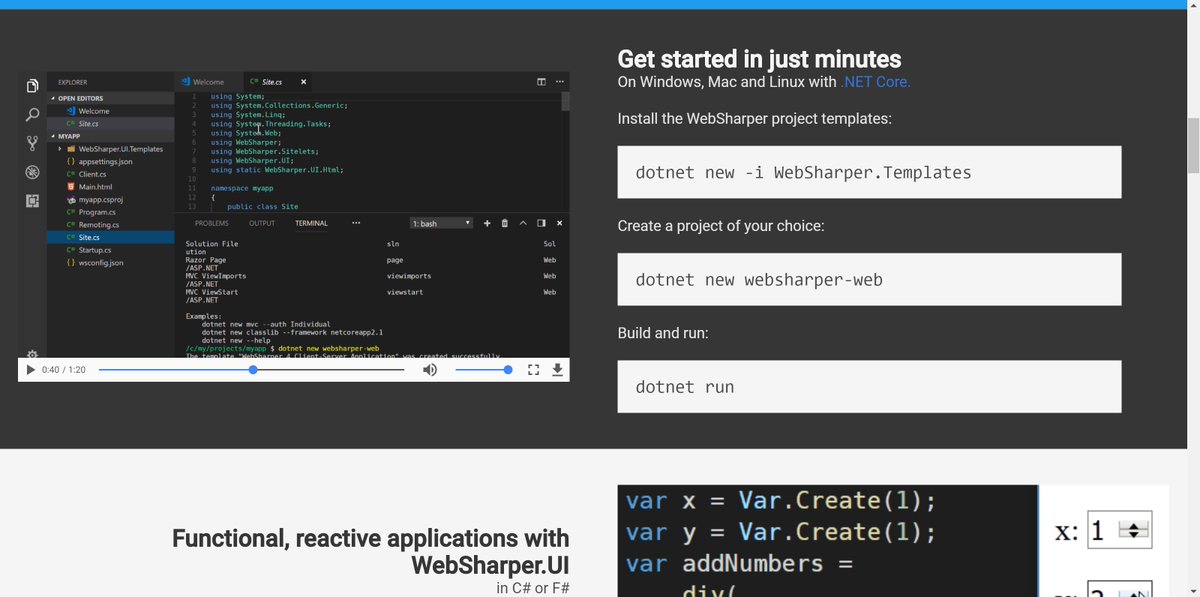
Task: Click the 'dotnet new websharper-web' code box
Action: tap(869, 279)
